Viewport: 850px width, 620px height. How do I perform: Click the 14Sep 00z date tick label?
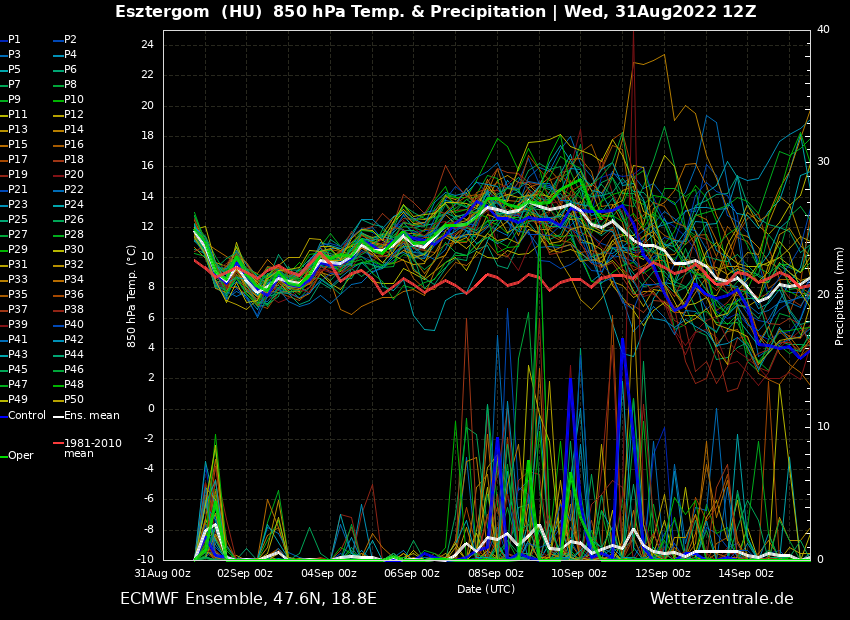(745, 573)
